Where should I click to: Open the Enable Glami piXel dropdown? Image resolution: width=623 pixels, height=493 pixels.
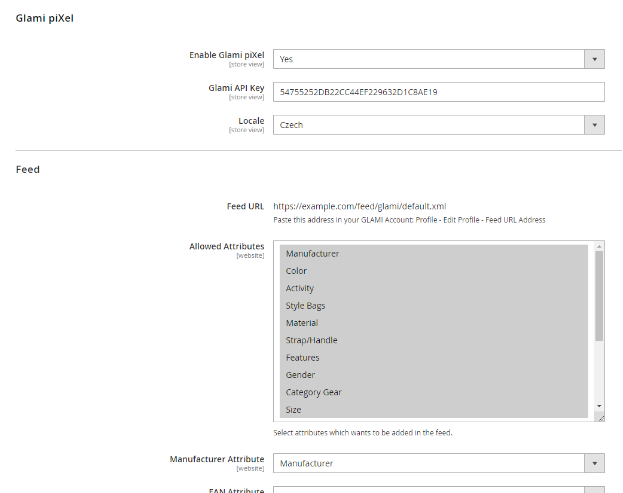click(439, 59)
